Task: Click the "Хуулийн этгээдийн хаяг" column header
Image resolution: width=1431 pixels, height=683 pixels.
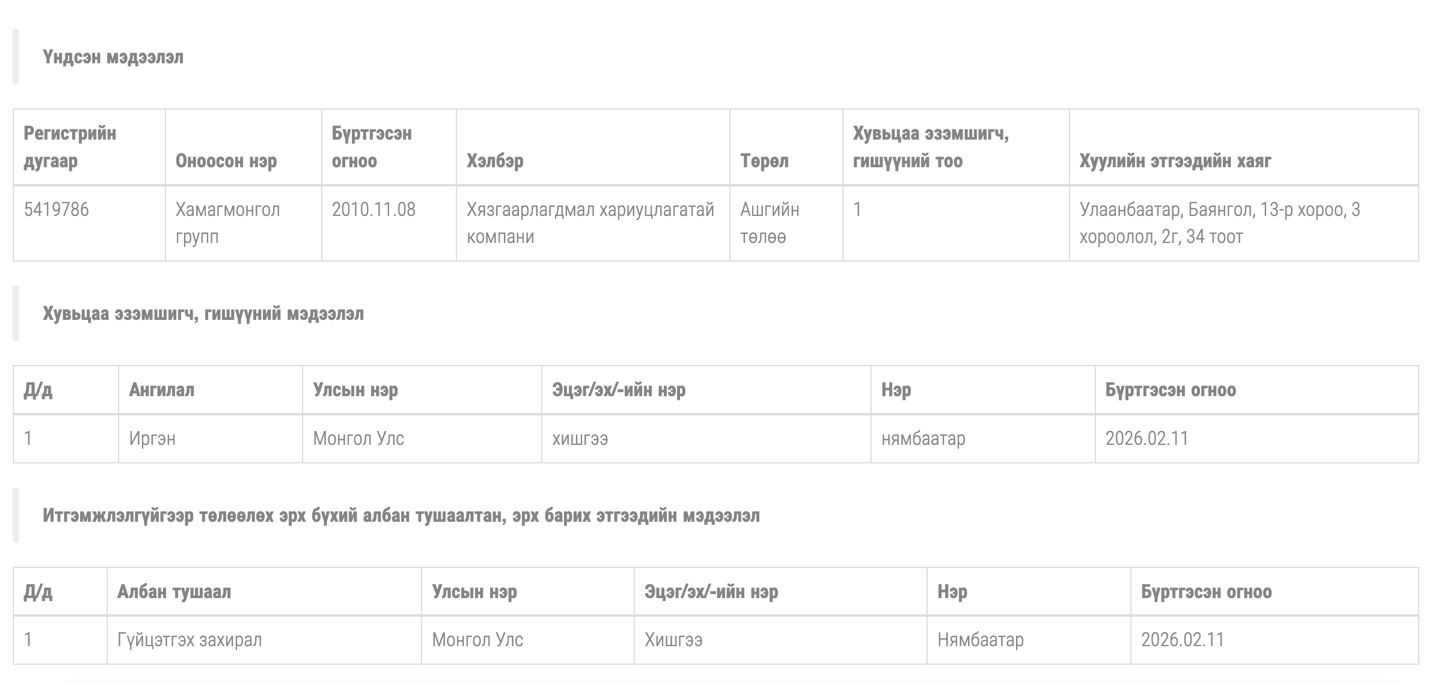Action: [x=1175, y=161]
